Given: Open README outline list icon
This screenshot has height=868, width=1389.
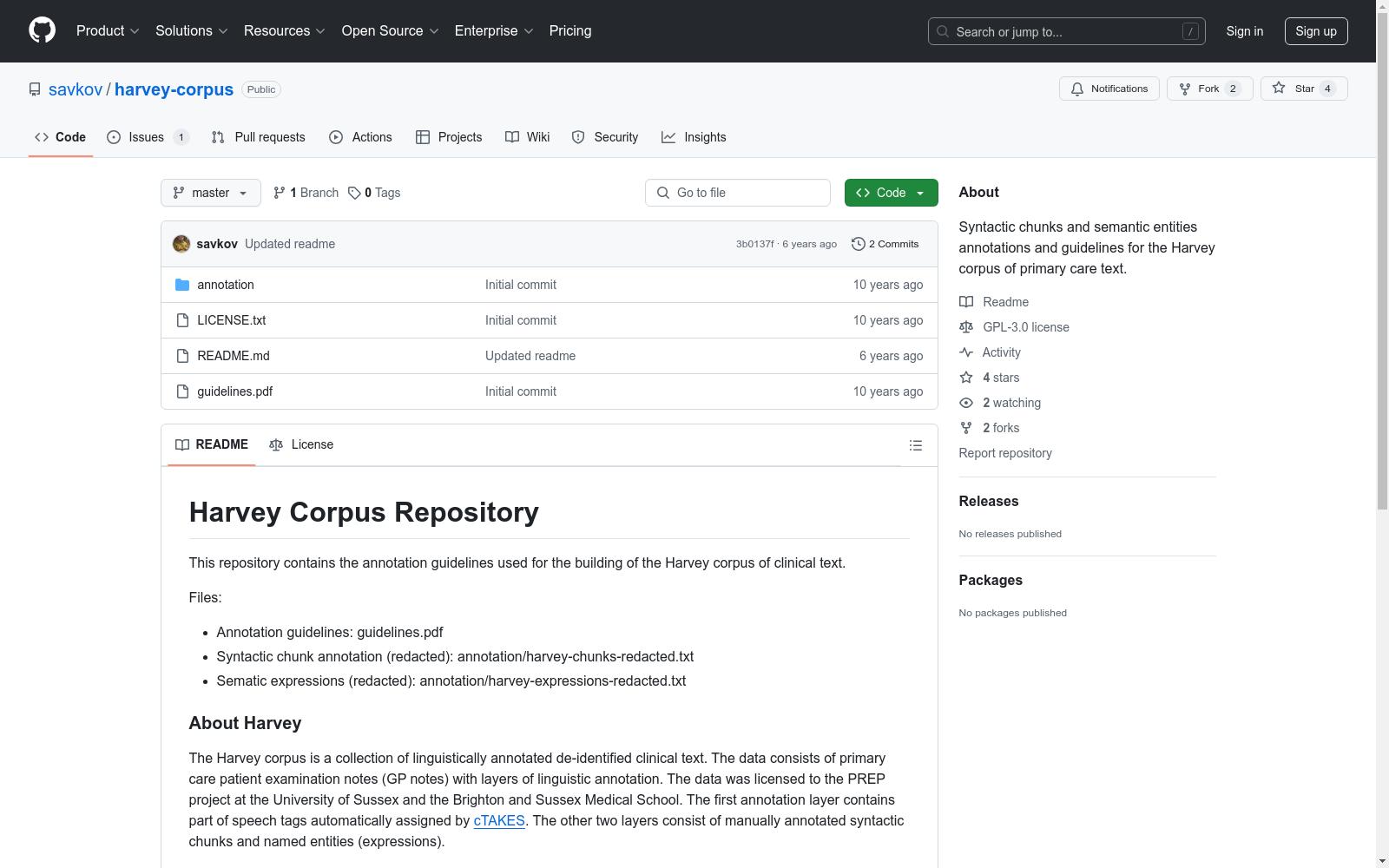Looking at the screenshot, I should [x=916, y=445].
